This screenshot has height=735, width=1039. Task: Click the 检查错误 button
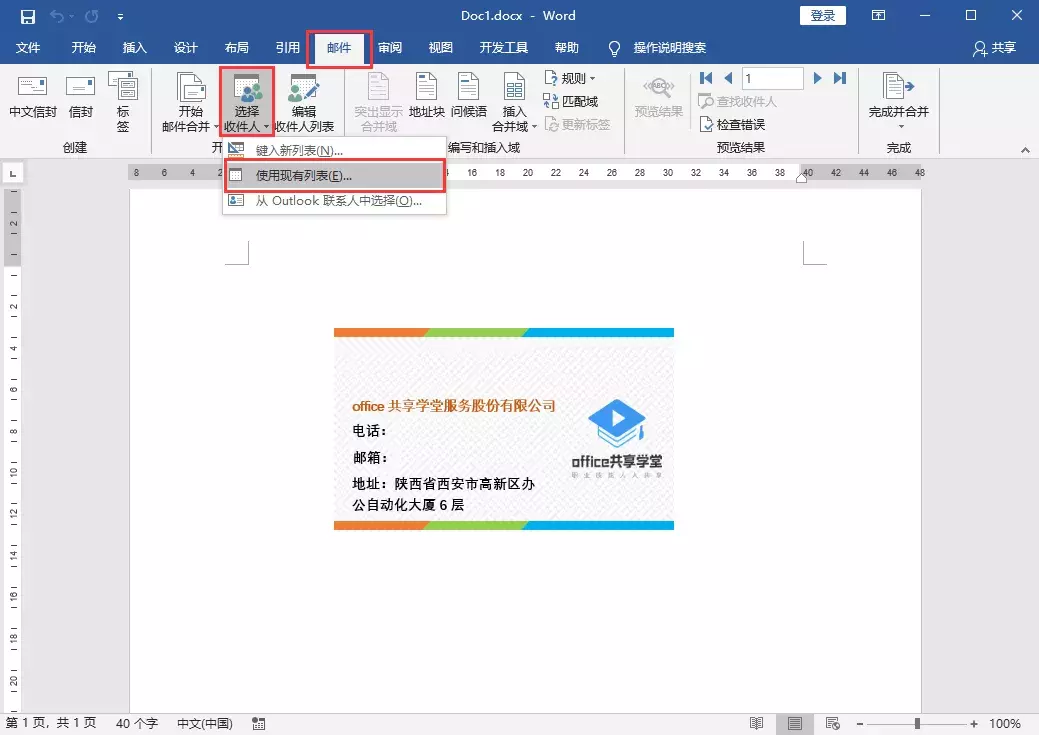pyautogui.click(x=732, y=124)
